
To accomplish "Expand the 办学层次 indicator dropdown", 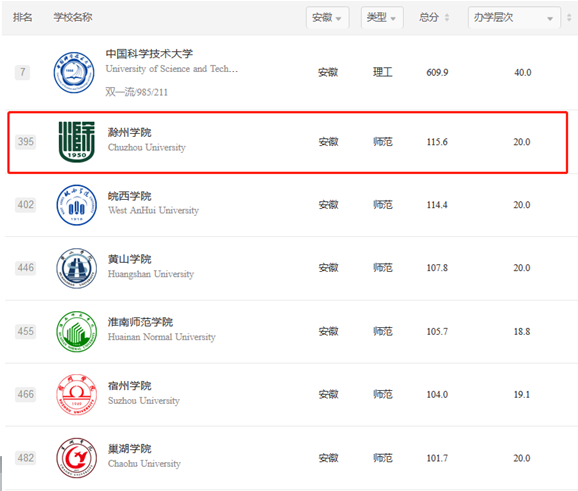I will [x=514, y=17].
